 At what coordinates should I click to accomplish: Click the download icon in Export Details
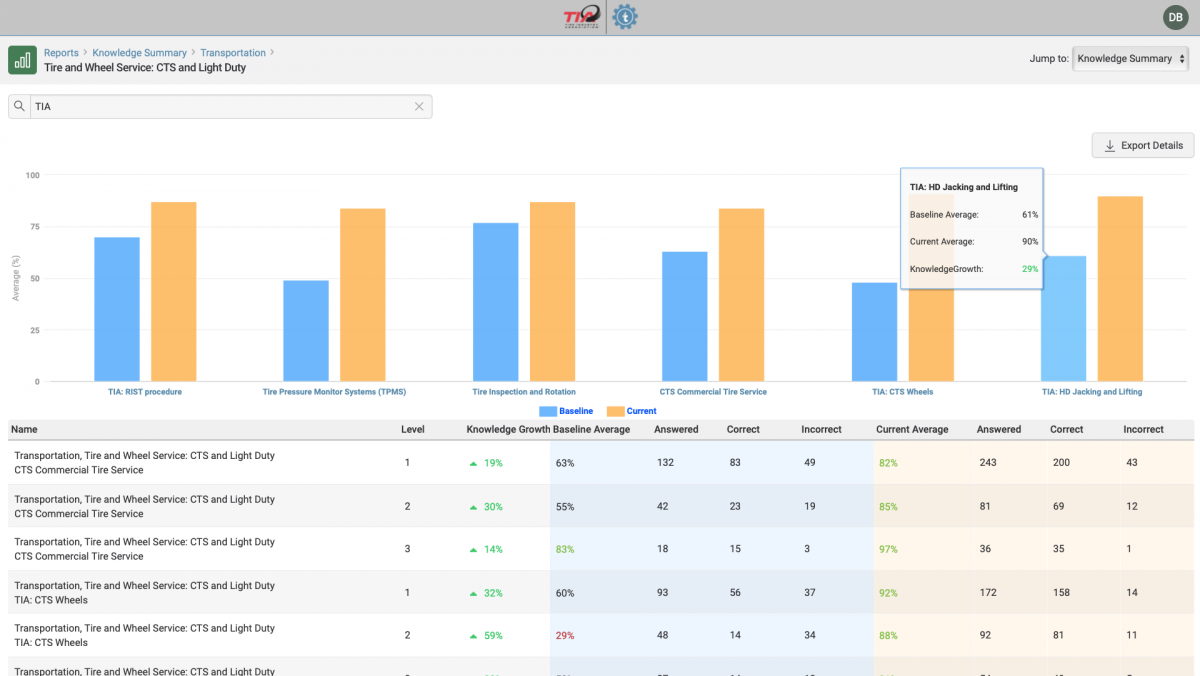pyautogui.click(x=1109, y=146)
